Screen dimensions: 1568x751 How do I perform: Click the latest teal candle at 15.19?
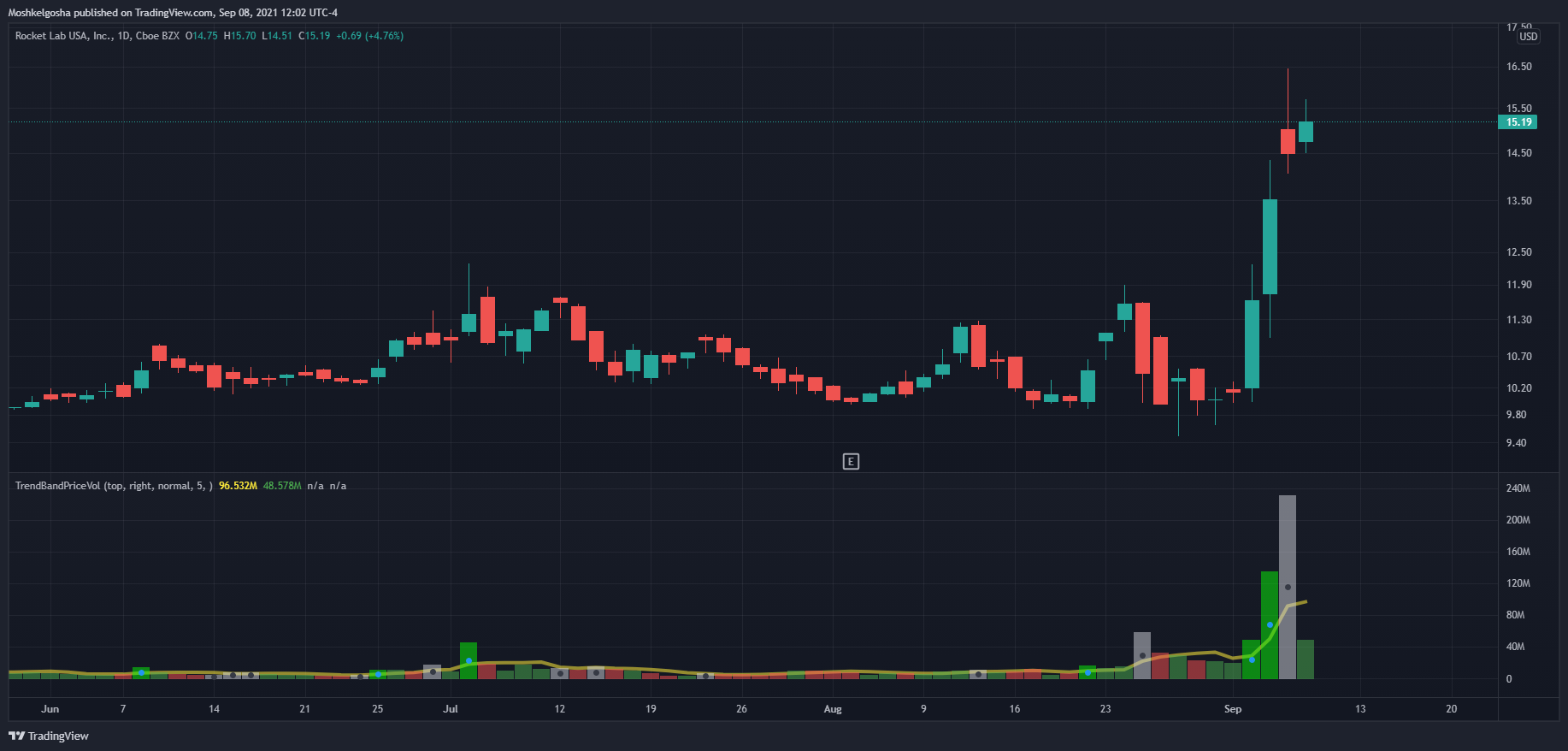[x=1306, y=131]
